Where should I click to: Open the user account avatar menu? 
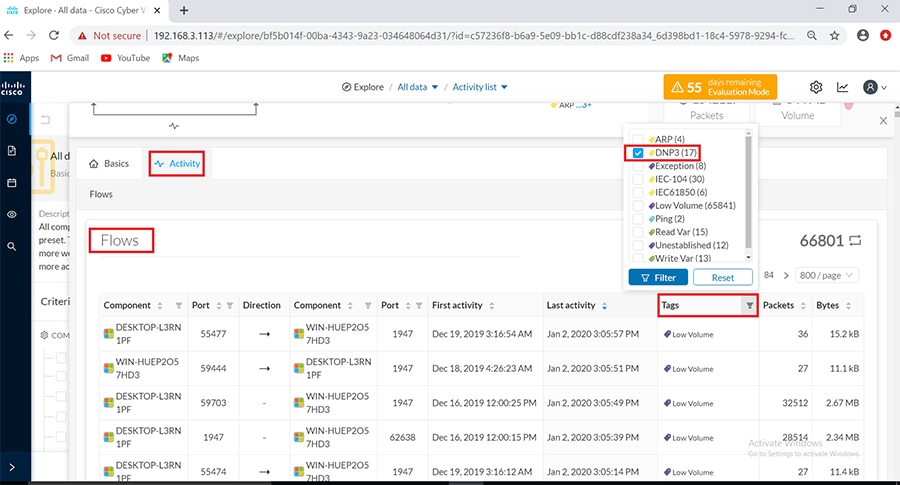coord(874,87)
